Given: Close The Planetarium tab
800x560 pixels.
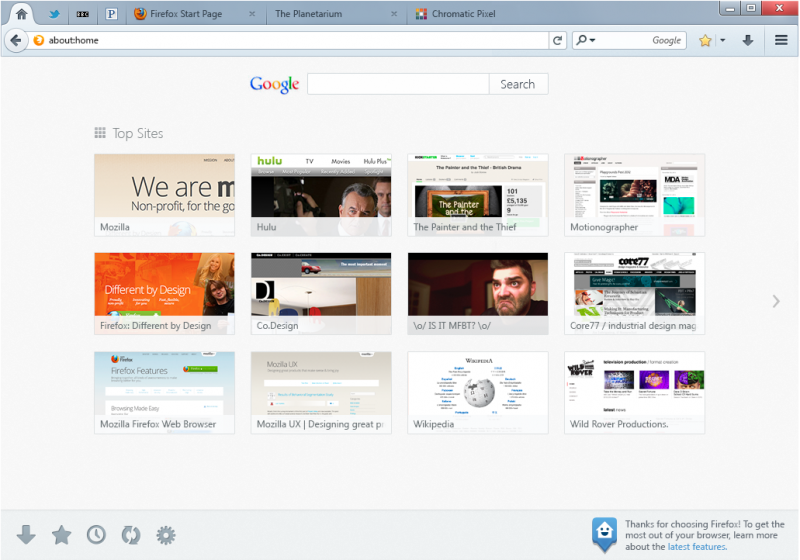Looking at the screenshot, I should click(x=394, y=14).
